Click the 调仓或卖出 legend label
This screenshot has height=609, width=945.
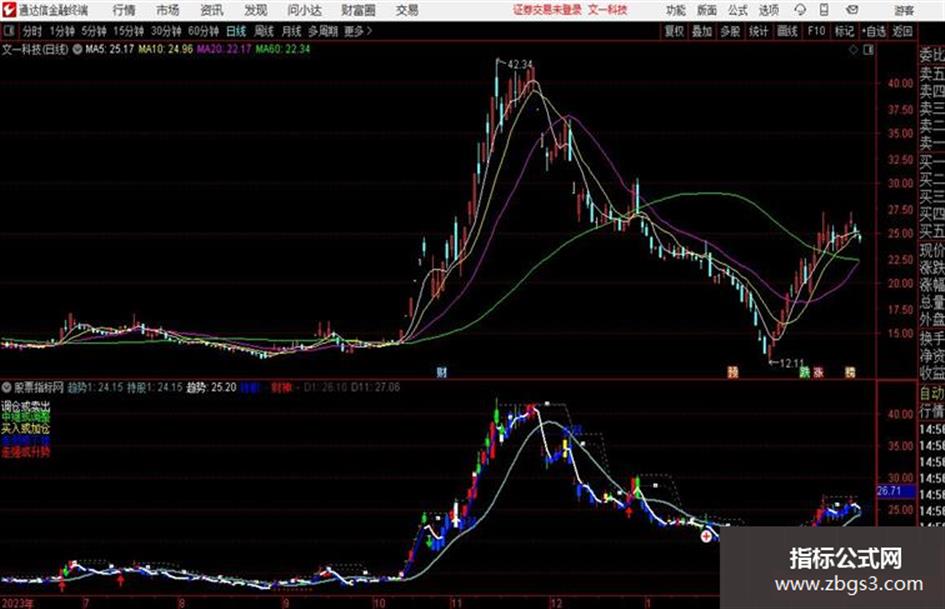(25, 406)
